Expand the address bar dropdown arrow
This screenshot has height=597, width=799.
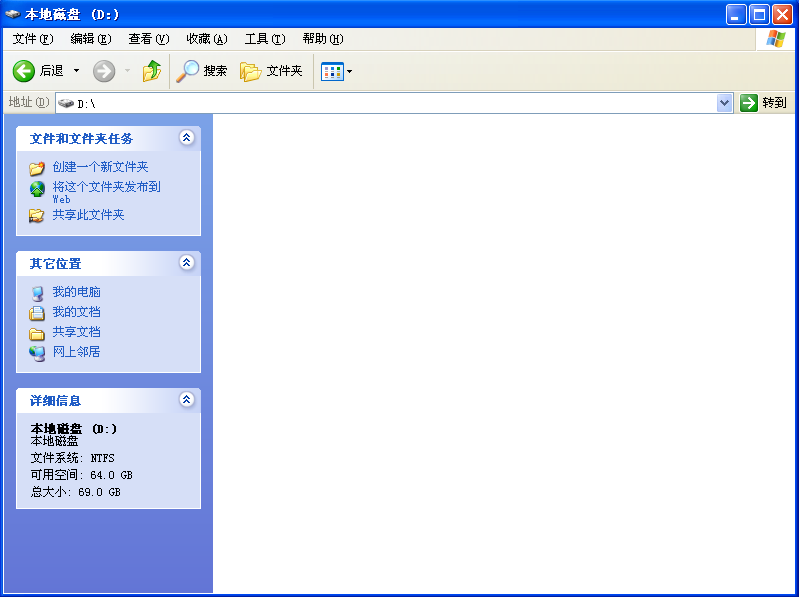pyautogui.click(x=725, y=103)
